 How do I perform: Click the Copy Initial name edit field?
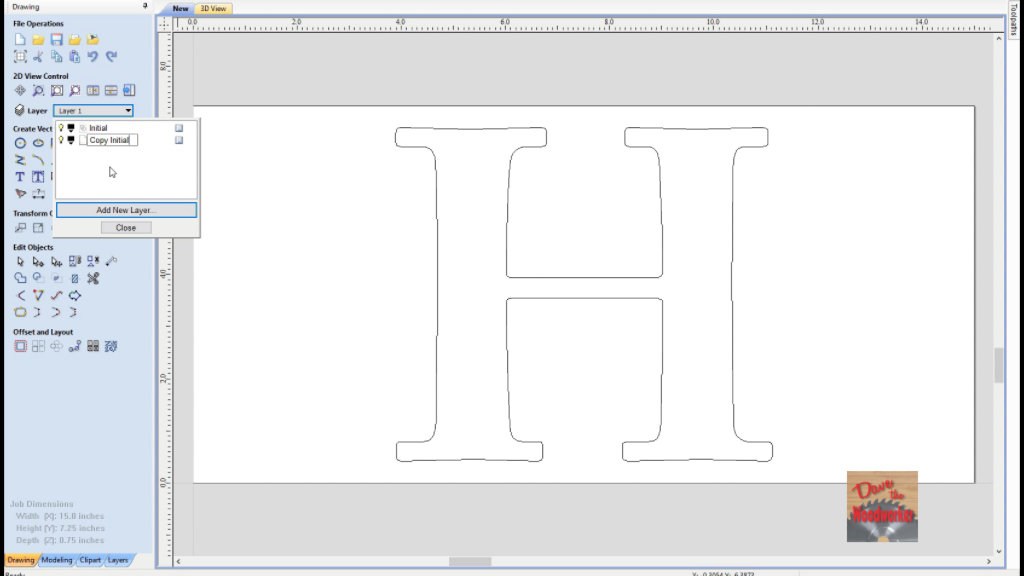tap(112, 140)
